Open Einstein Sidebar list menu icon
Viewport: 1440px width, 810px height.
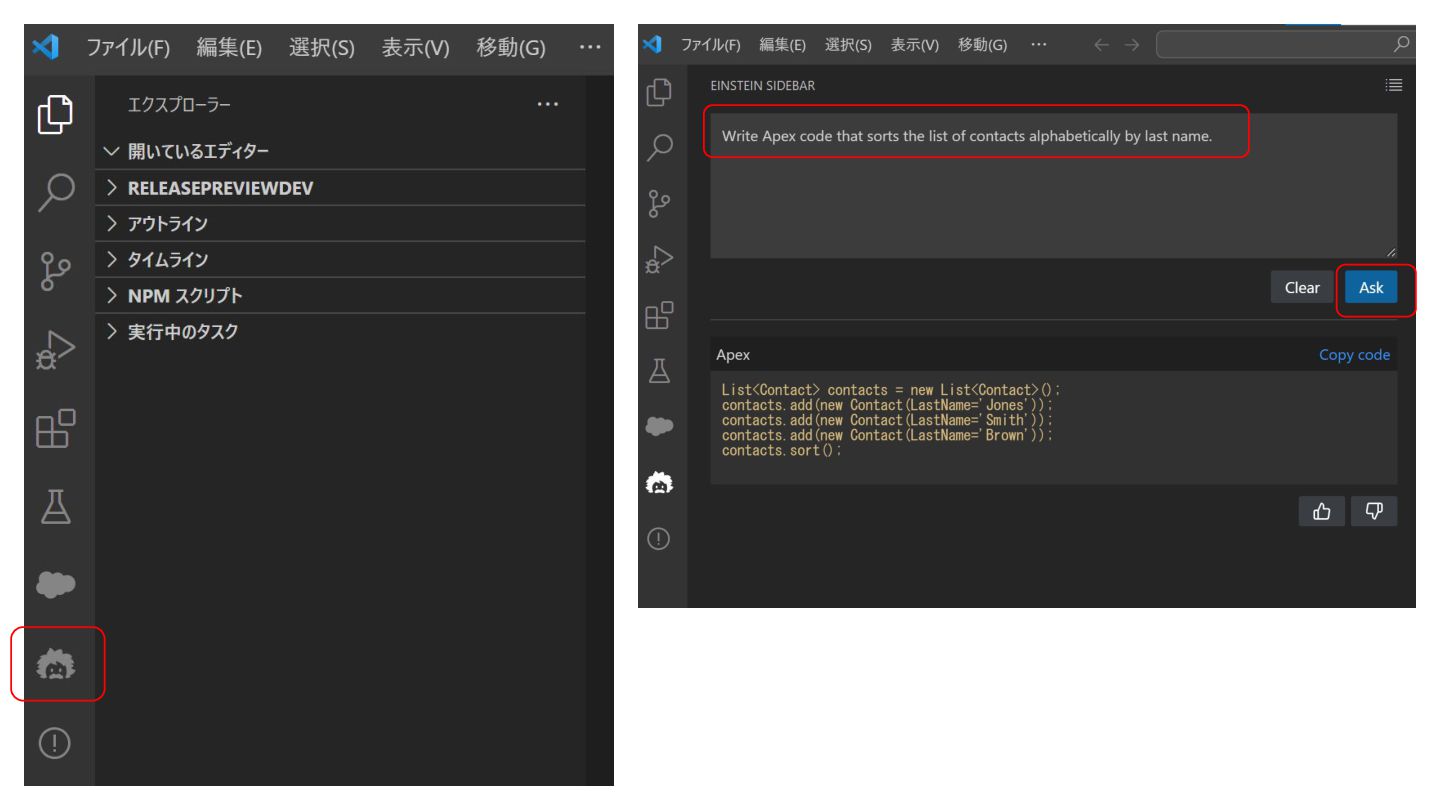point(1394,86)
